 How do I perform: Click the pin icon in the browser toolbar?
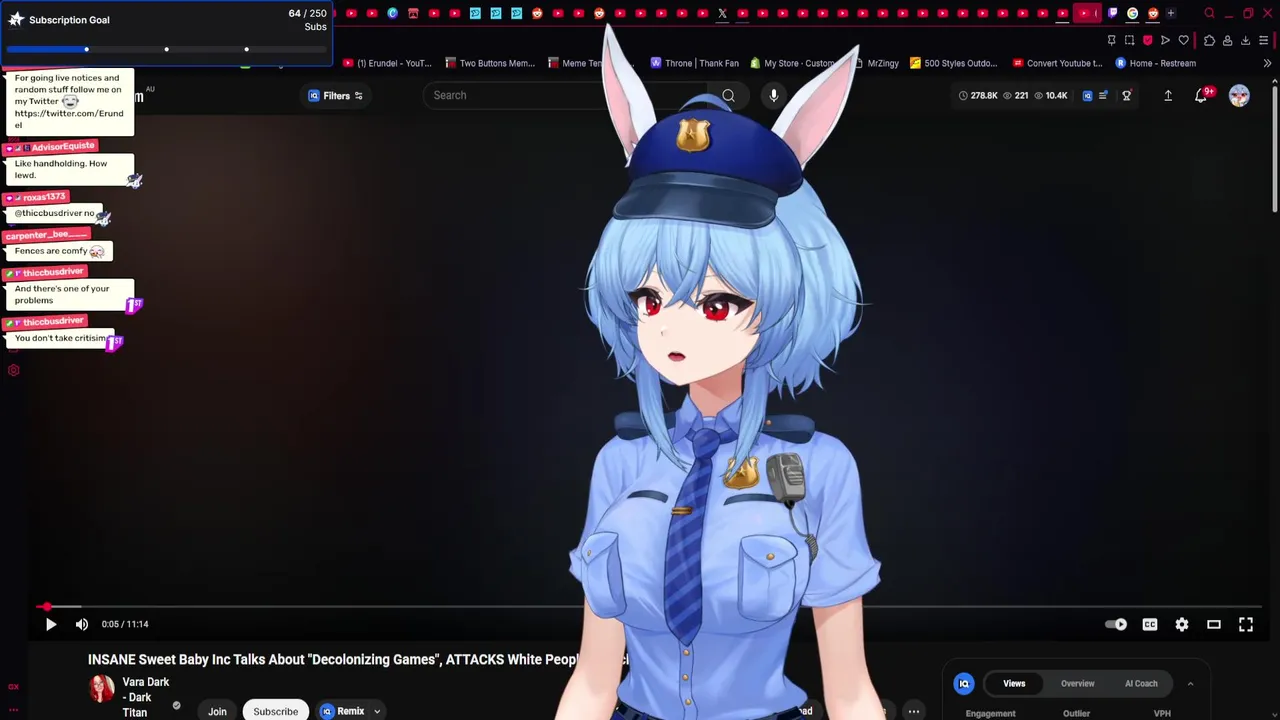pos(1111,40)
